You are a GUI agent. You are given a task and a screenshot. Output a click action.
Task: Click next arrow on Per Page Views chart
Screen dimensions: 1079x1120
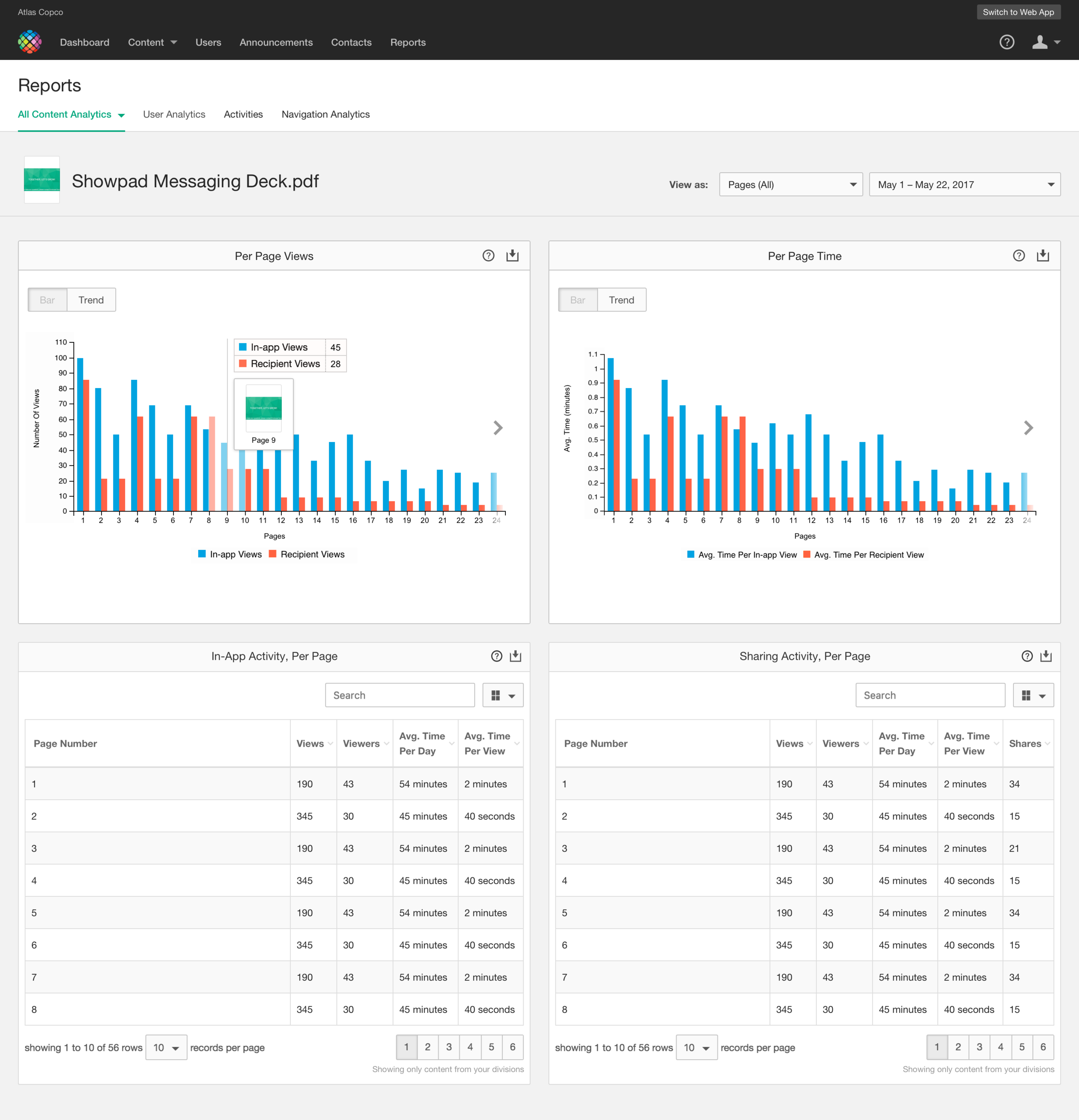pyautogui.click(x=498, y=428)
